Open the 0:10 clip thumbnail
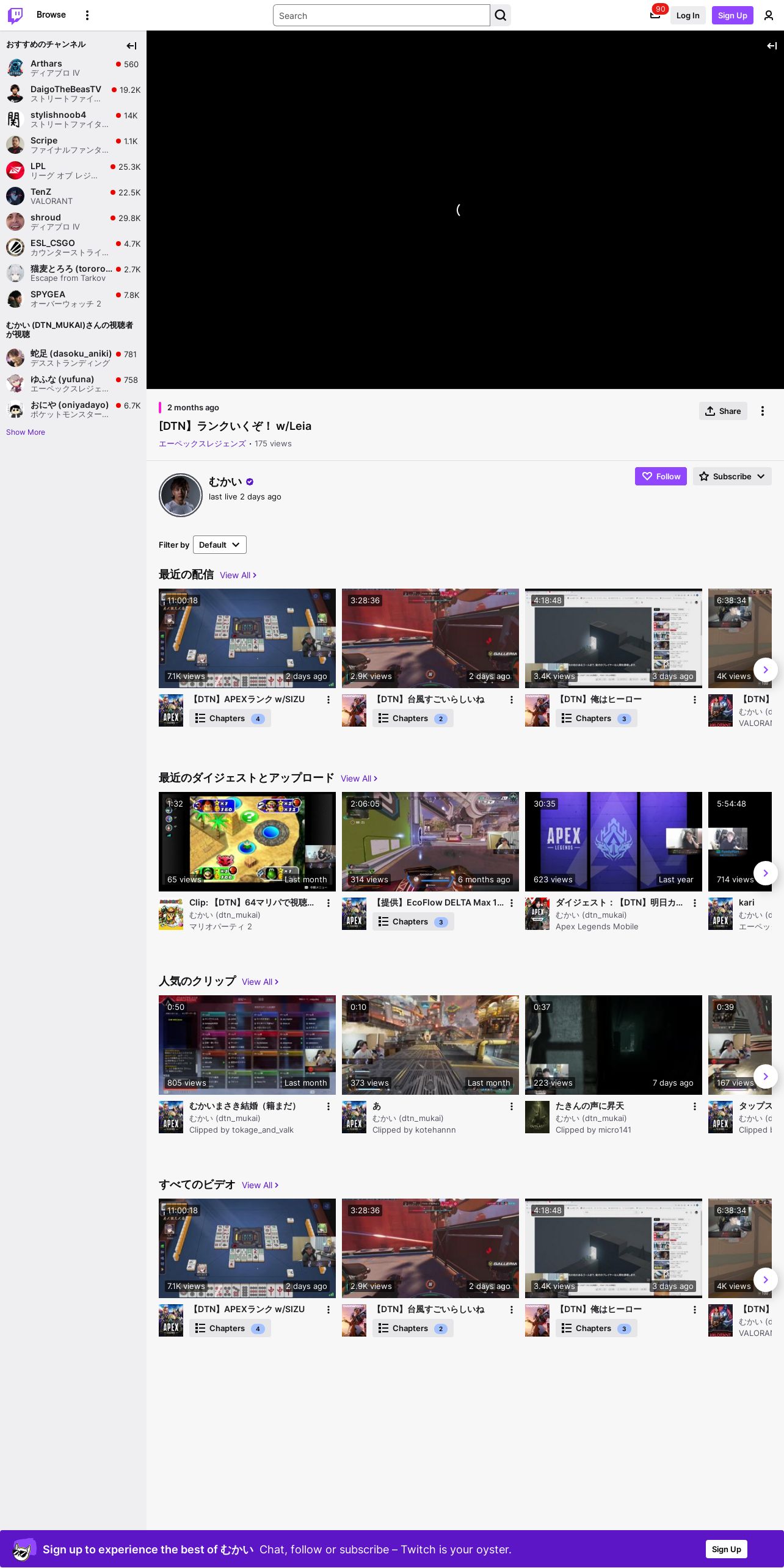 pos(430,1045)
